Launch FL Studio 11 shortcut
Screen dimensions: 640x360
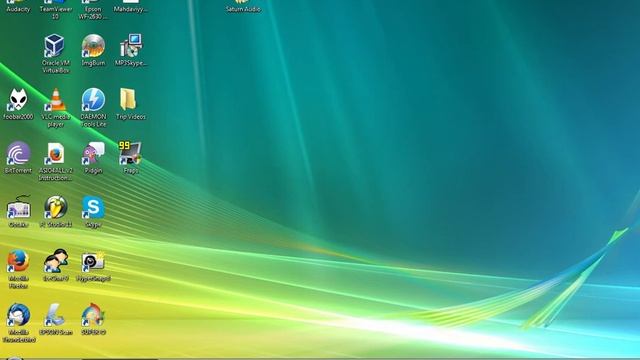click(56, 207)
